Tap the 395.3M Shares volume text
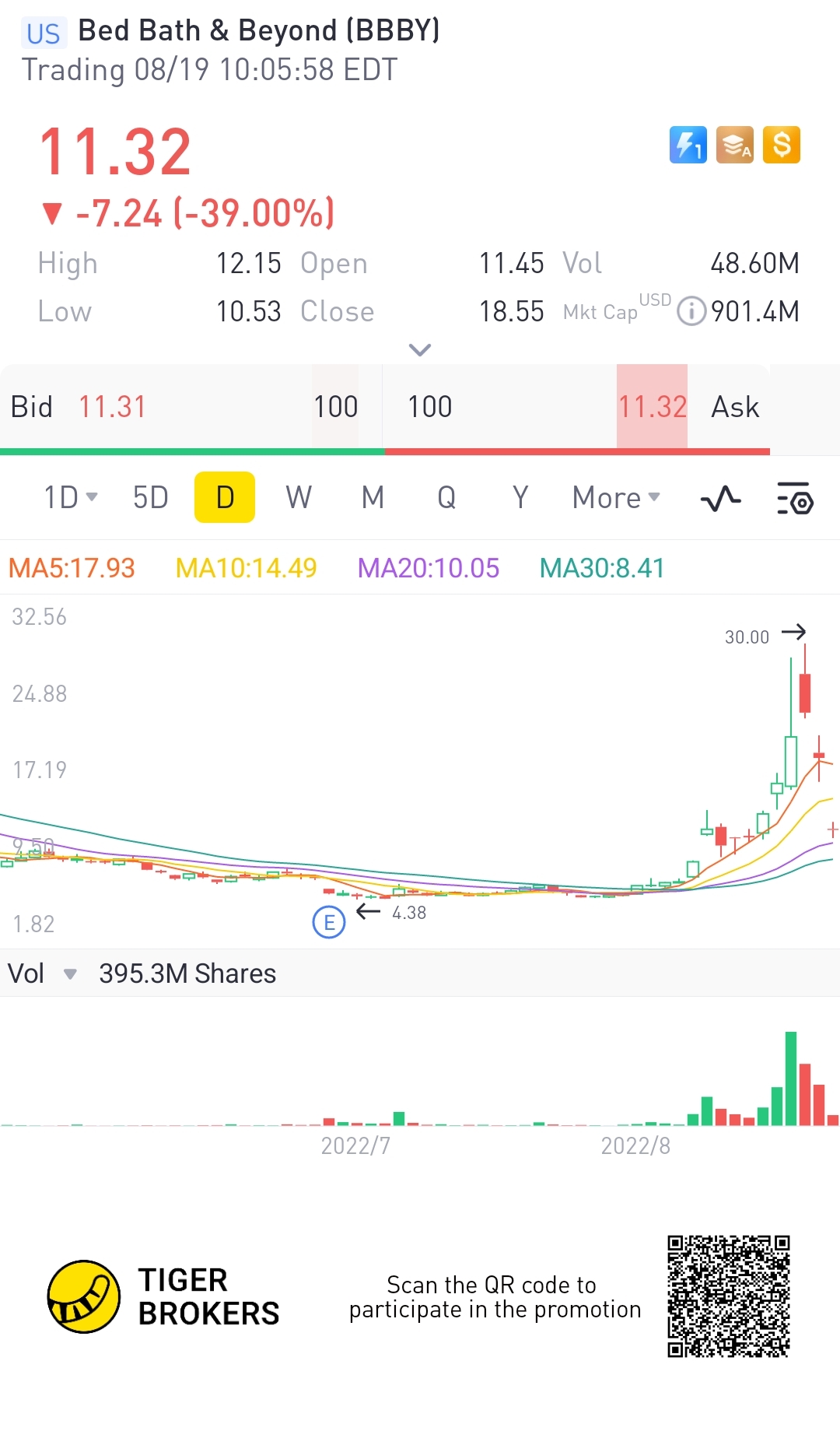 (x=187, y=973)
